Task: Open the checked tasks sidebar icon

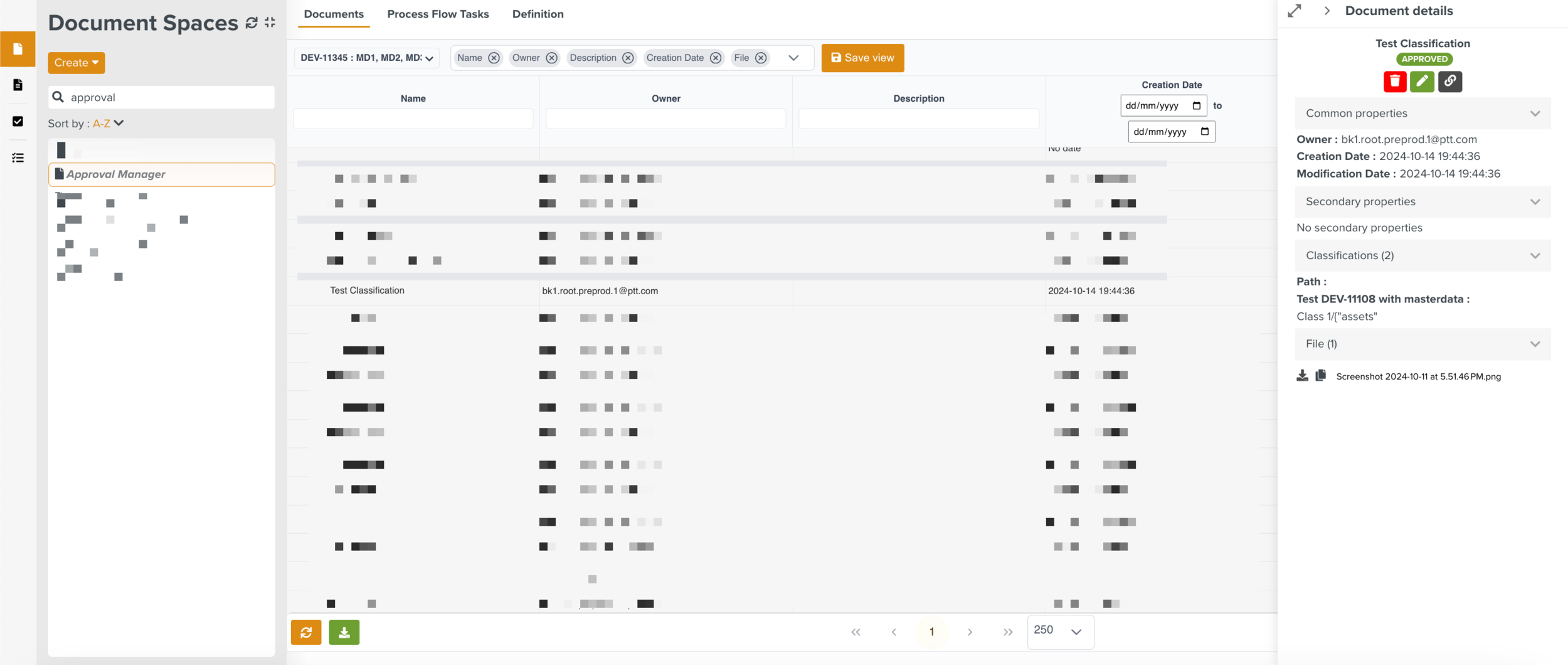Action: point(18,121)
